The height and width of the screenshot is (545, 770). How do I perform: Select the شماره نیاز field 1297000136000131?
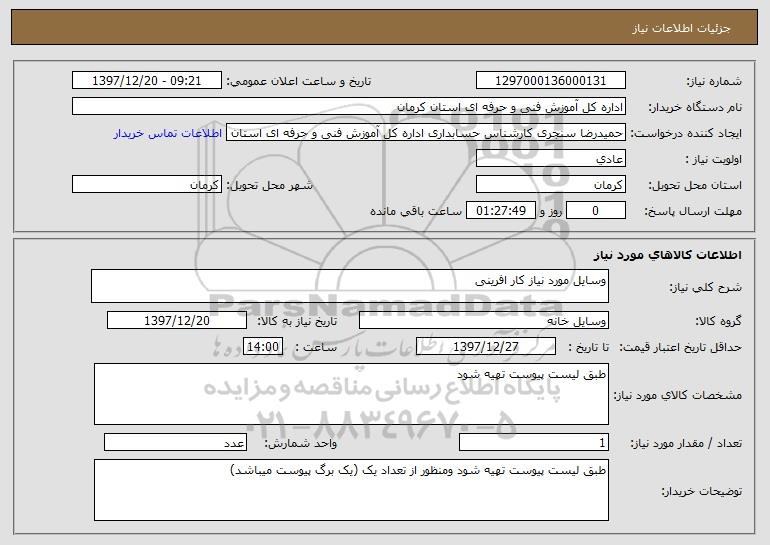pos(550,81)
